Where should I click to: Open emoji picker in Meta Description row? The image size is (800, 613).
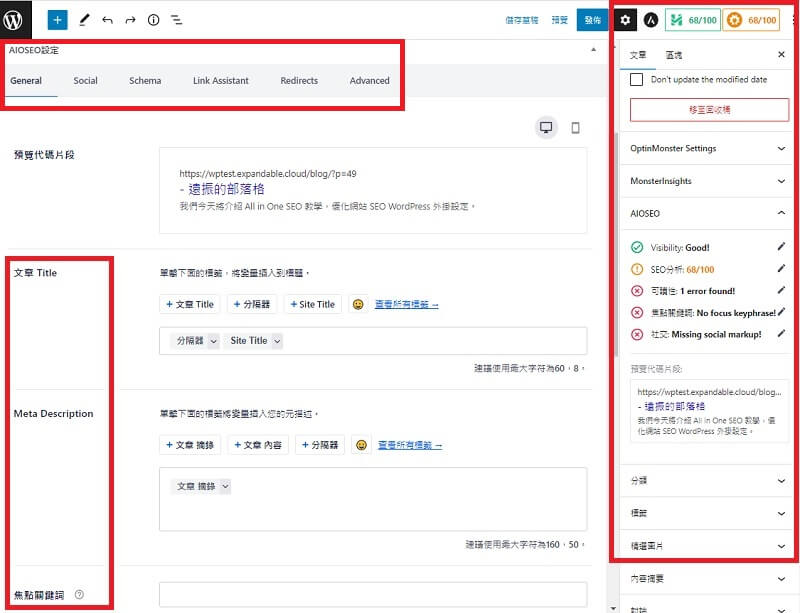point(361,445)
